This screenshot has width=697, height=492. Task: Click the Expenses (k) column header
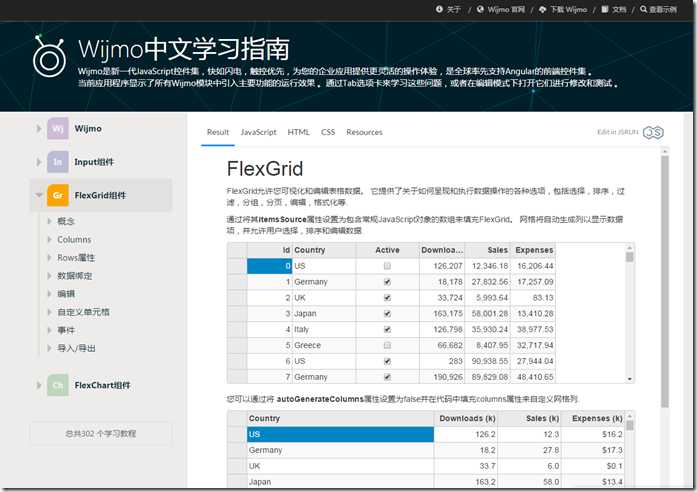[x=593, y=419]
